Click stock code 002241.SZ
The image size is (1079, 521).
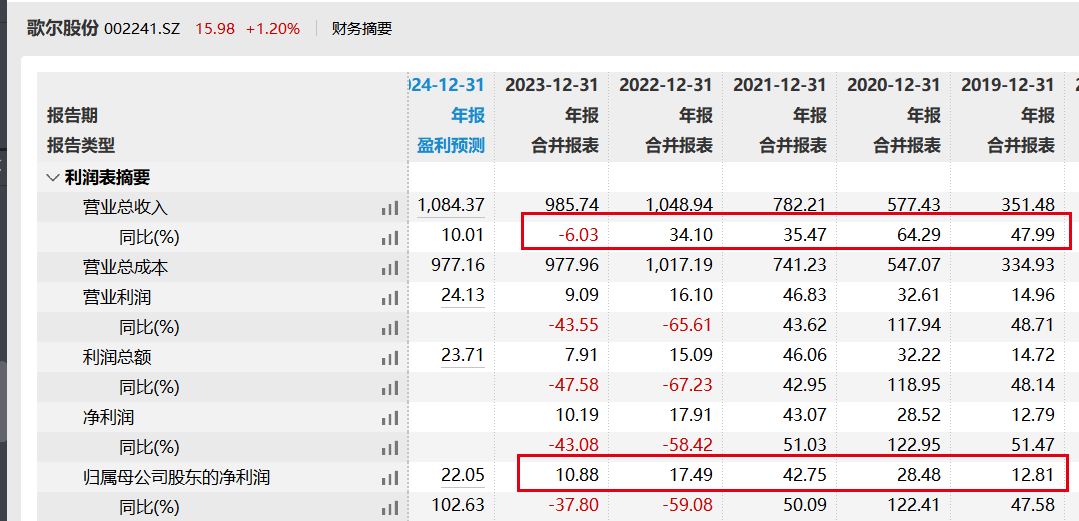142,29
